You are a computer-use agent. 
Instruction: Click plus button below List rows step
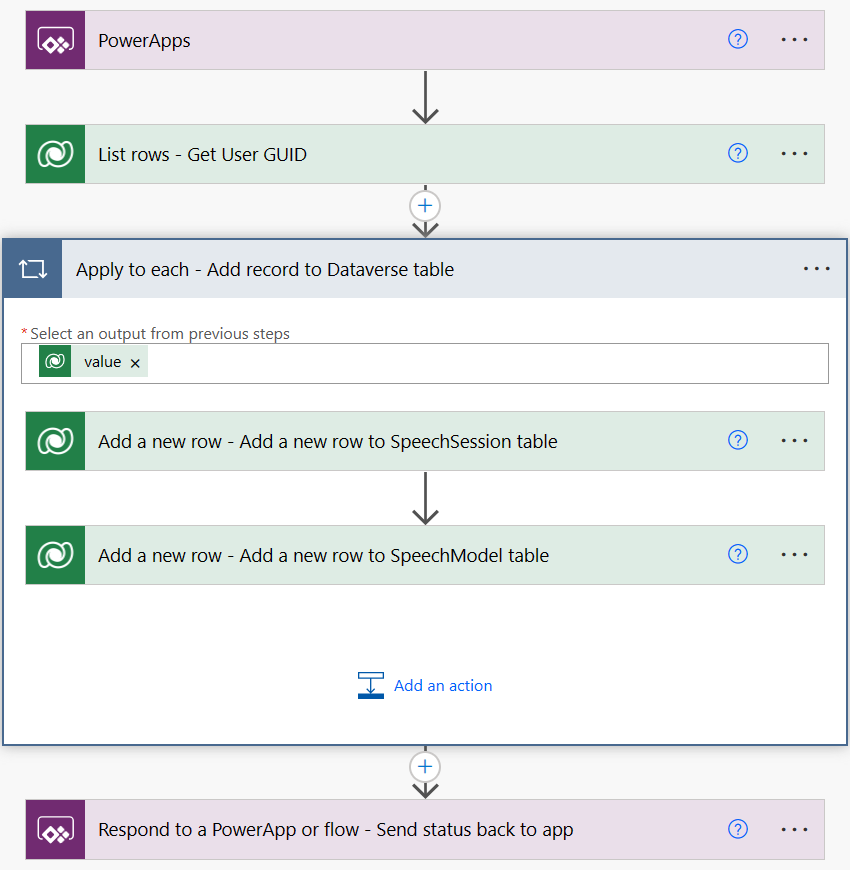click(425, 205)
